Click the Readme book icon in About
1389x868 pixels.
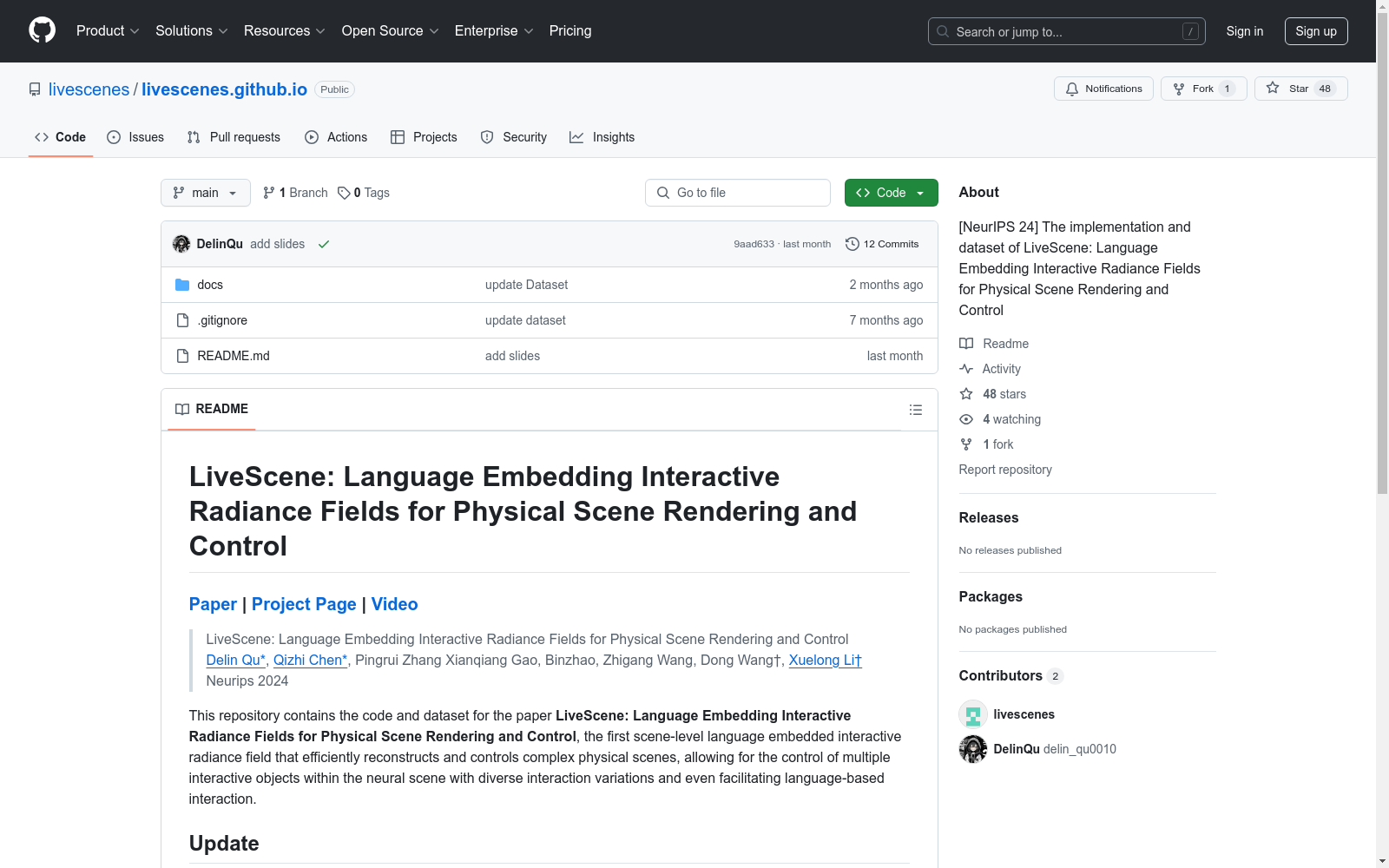tap(966, 344)
